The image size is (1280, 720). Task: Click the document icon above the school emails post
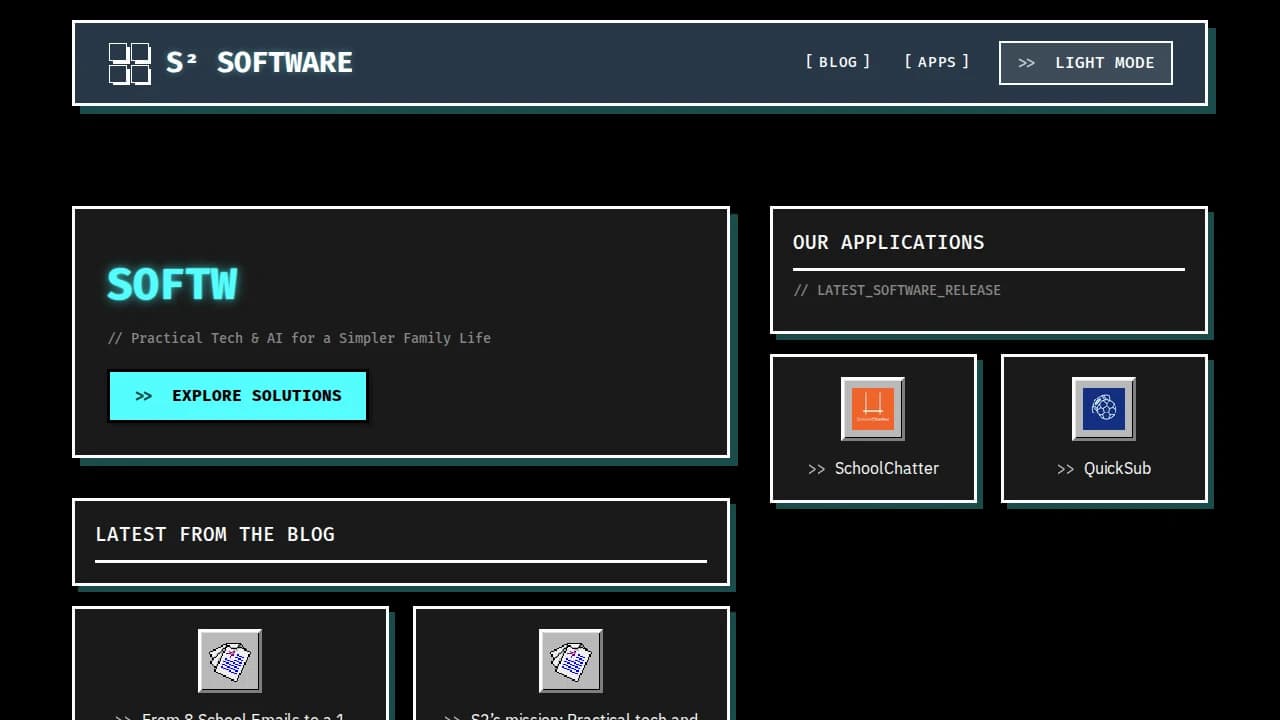point(230,660)
